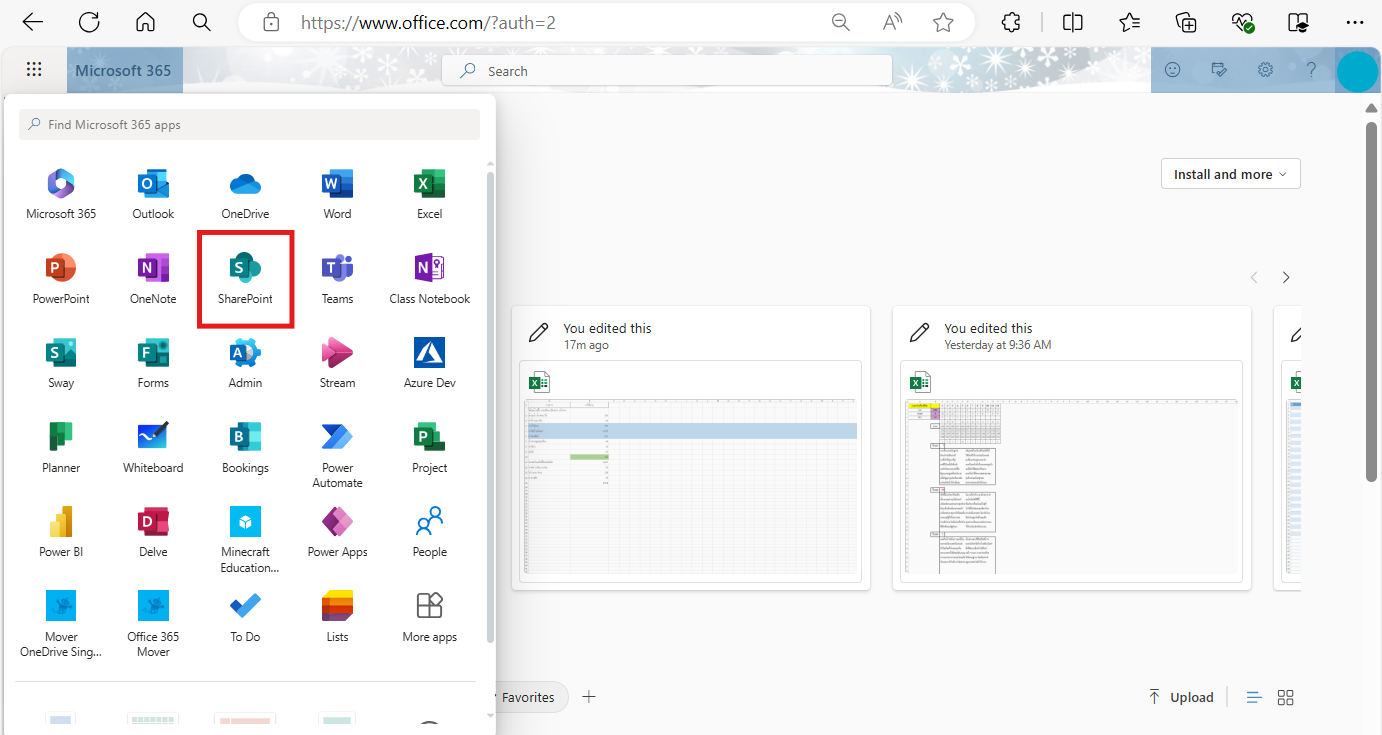Expand the Install and more dropdown
This screenshot has height=735, width=1382.
pyautogui.click(x=1230, y=174)
